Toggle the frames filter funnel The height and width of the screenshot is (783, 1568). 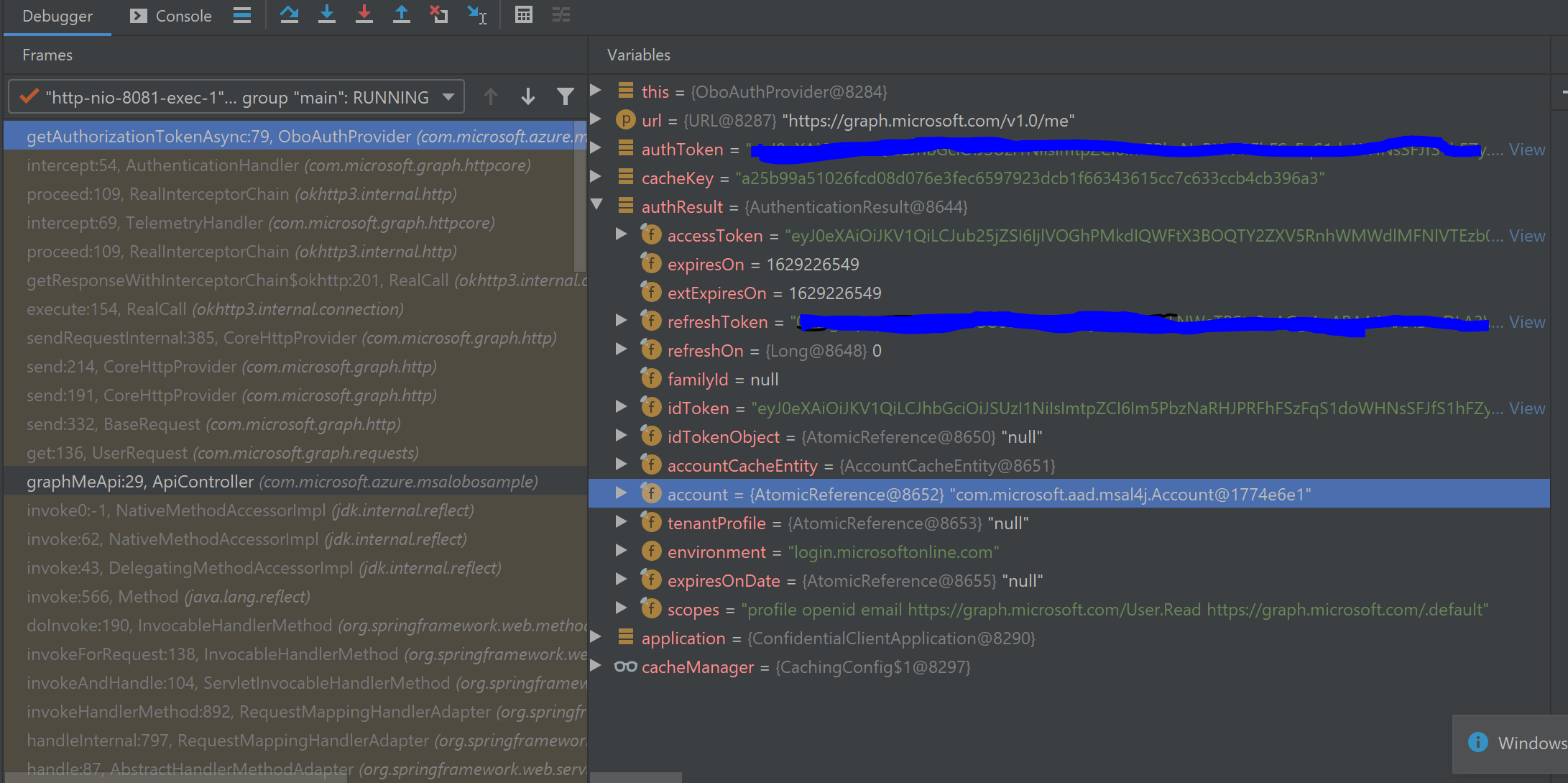point(566,96)
